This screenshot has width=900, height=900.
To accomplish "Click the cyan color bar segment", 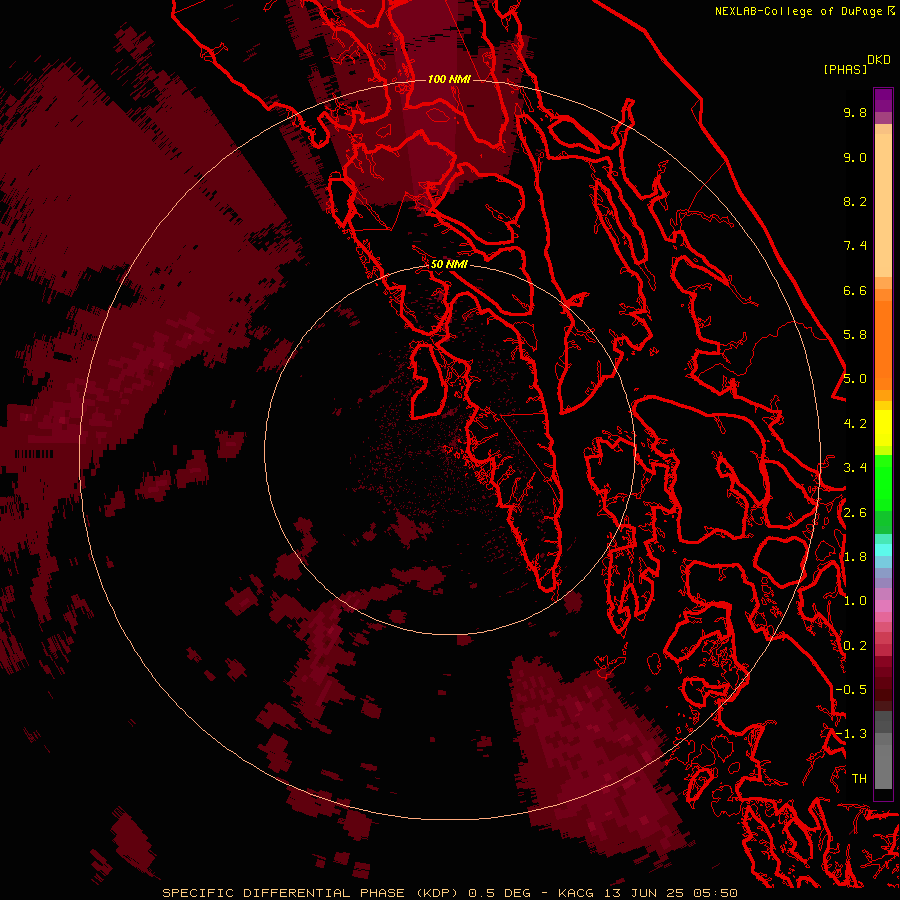I will point(883,549).
